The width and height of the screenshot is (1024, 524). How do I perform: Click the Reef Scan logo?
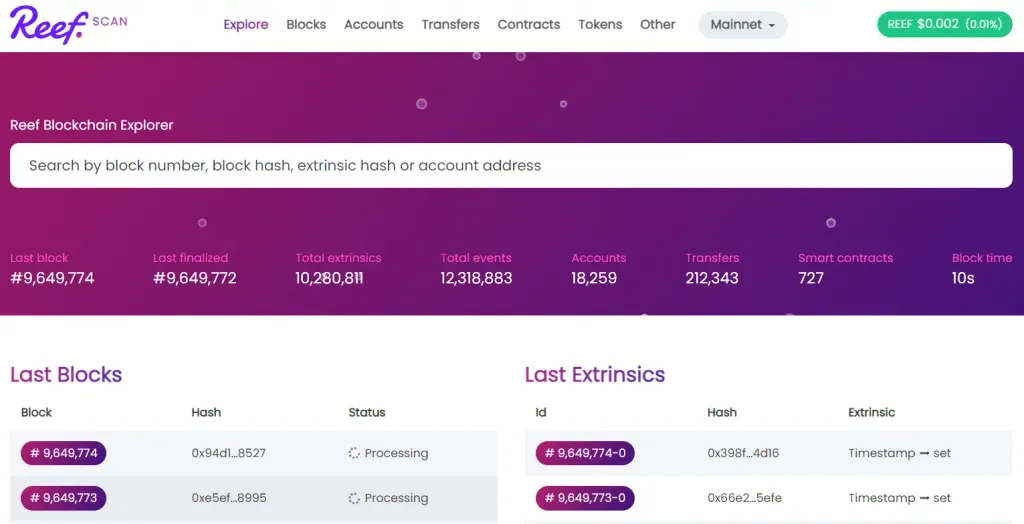coord(68,24)
